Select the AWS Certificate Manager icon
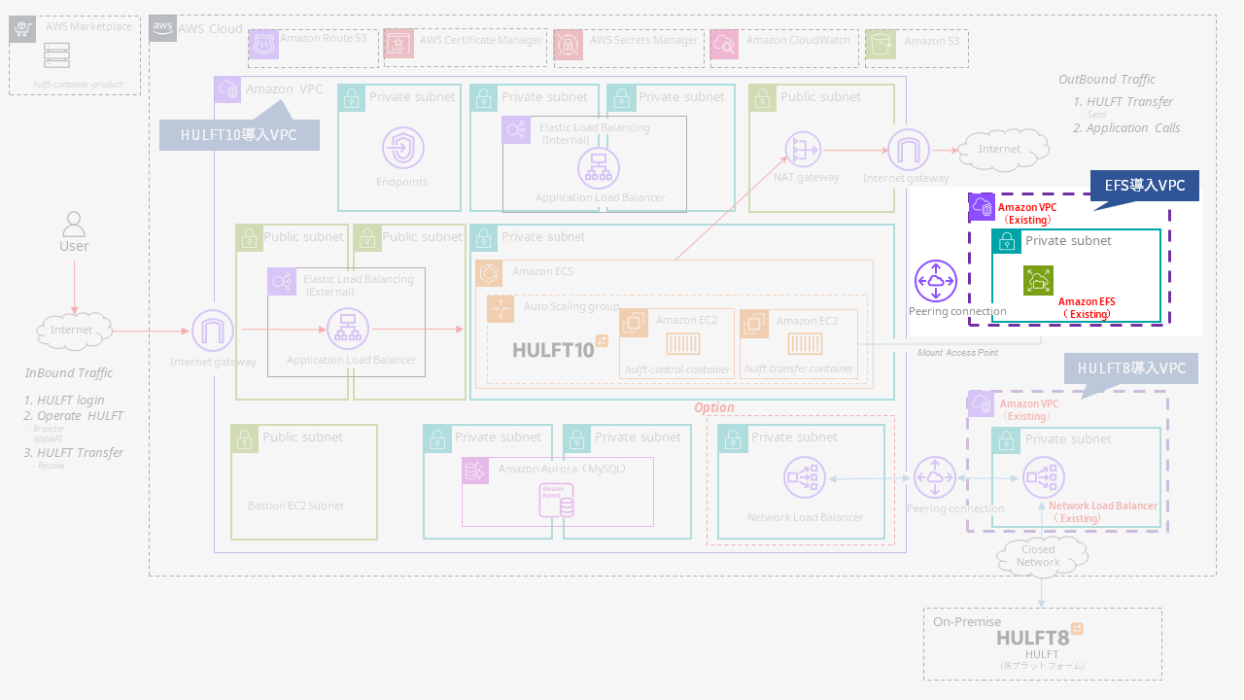The image size is (1244, 700). (399, 44)
